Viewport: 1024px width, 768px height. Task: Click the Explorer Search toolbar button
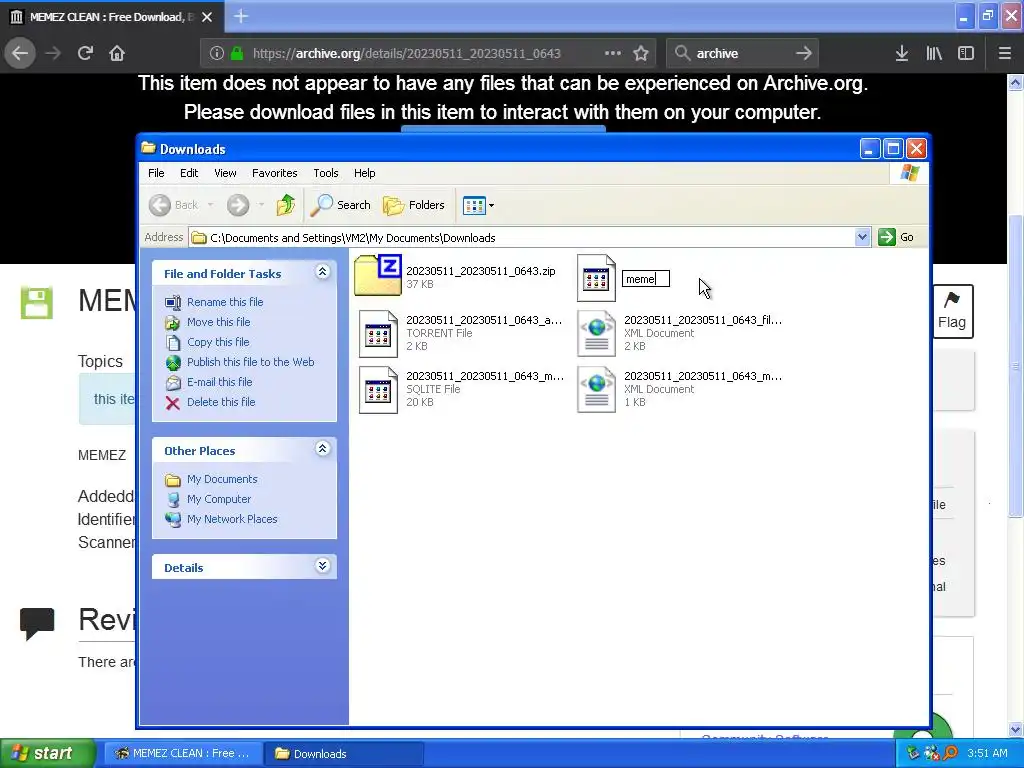(340, 205)
